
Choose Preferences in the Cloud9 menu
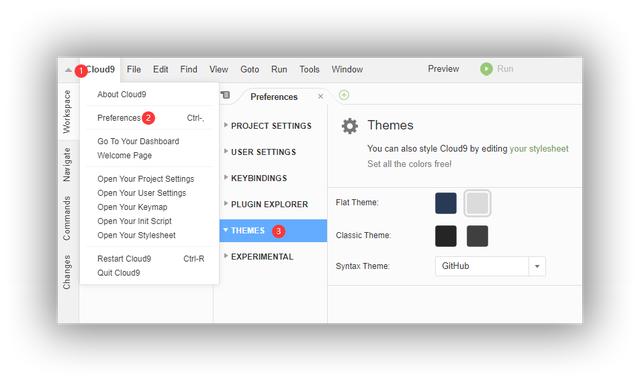click(x=151, y=118)
